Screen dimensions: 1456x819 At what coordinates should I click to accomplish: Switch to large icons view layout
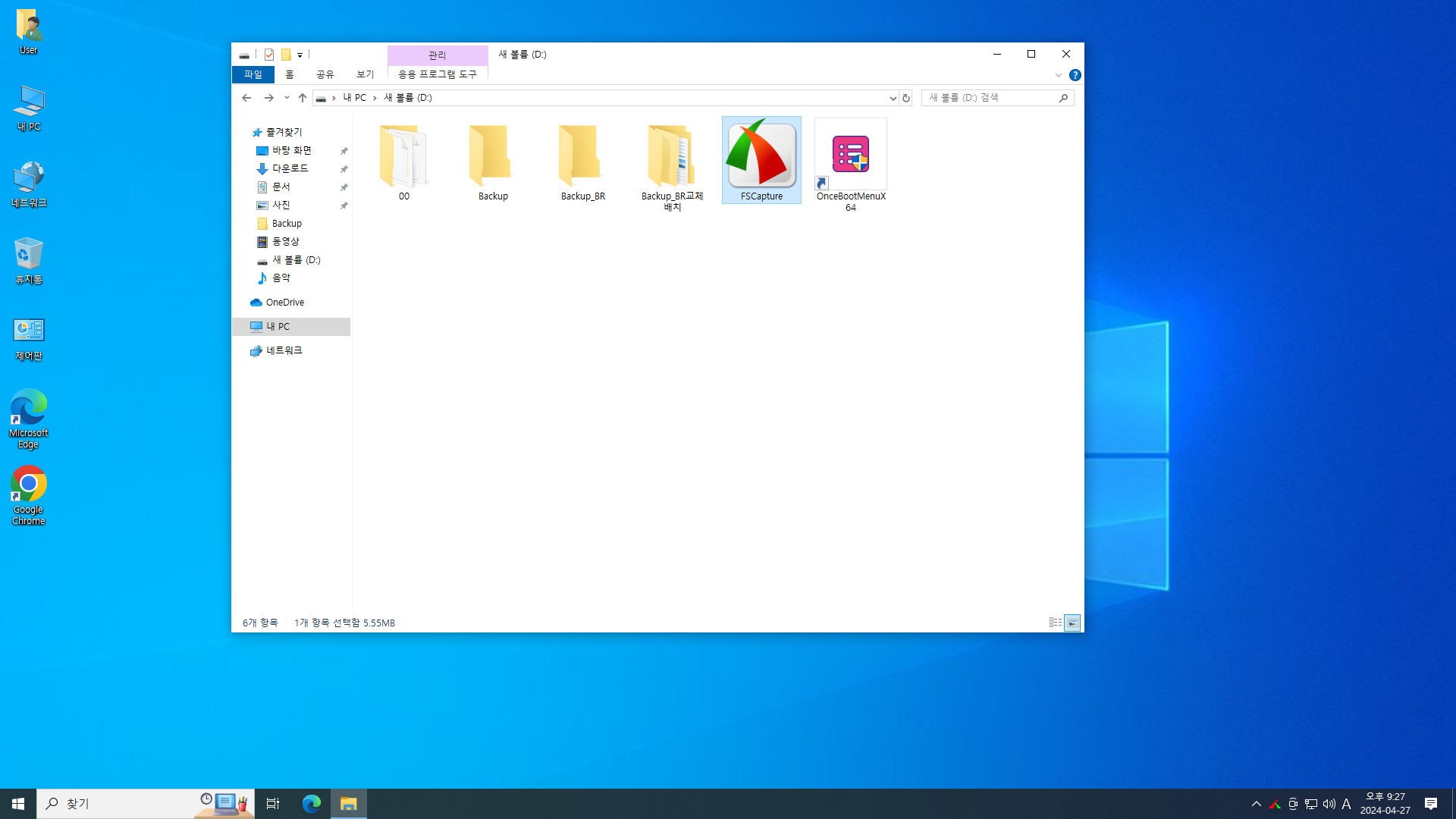(1072, 623)
